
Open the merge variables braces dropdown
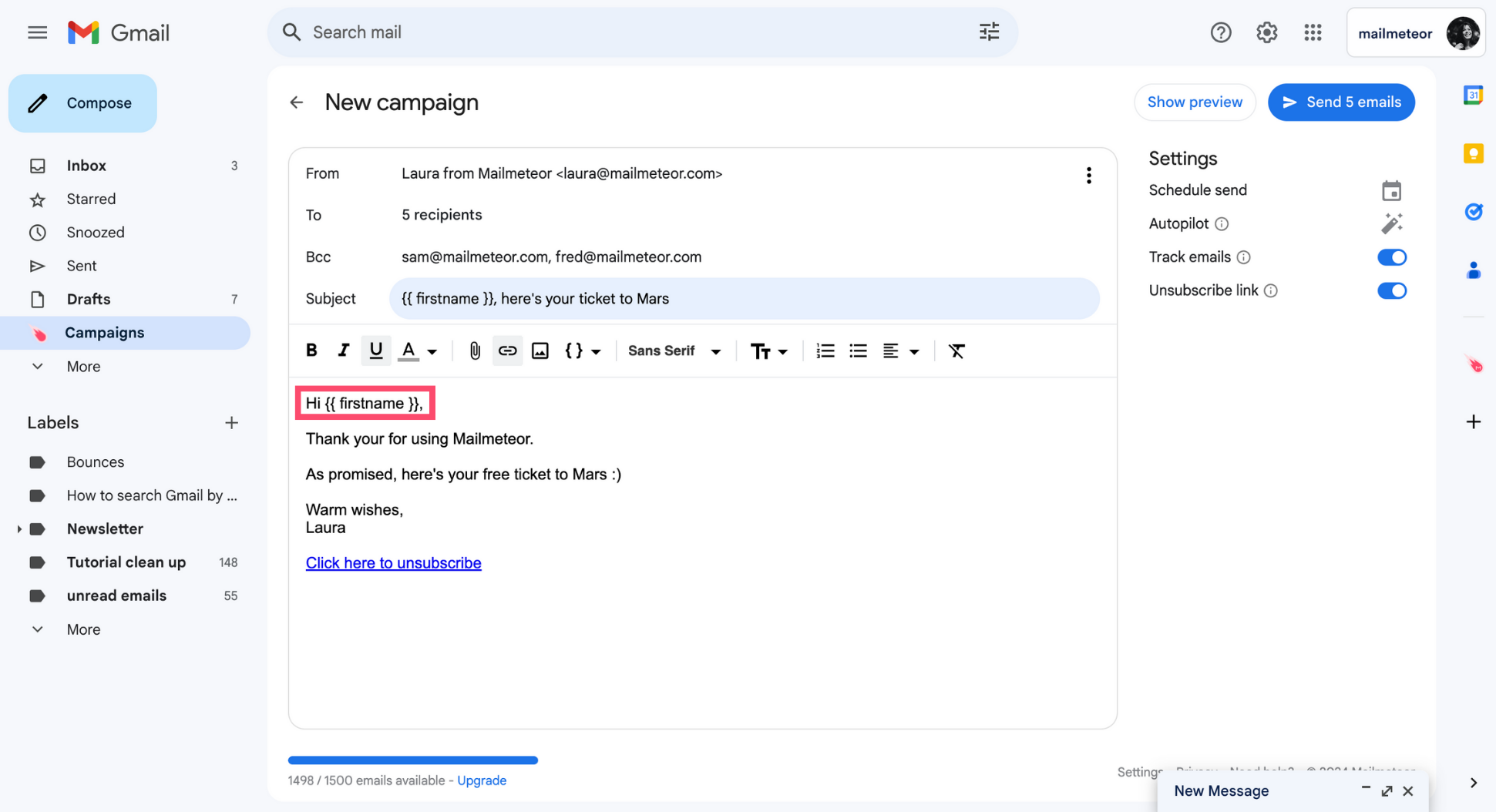[583, 351]
